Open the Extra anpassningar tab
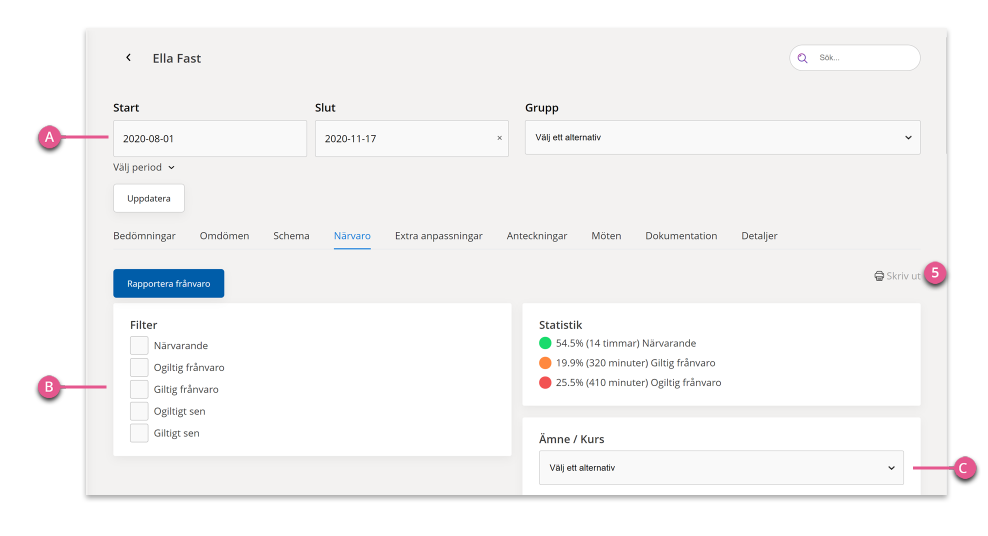The image size is (988, 536). [x=439, y=236]
